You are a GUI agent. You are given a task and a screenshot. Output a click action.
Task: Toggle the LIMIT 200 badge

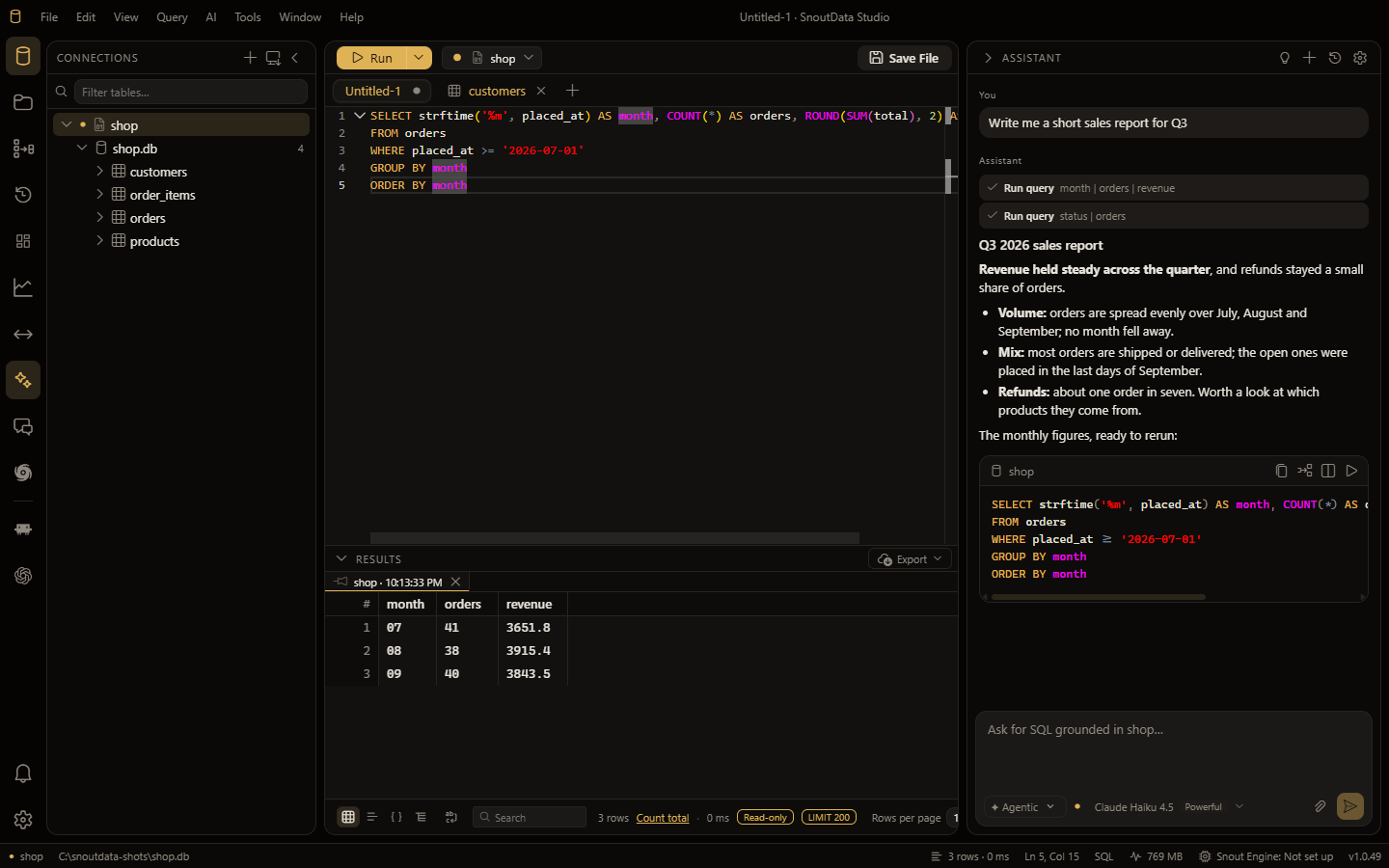(829, 817)
